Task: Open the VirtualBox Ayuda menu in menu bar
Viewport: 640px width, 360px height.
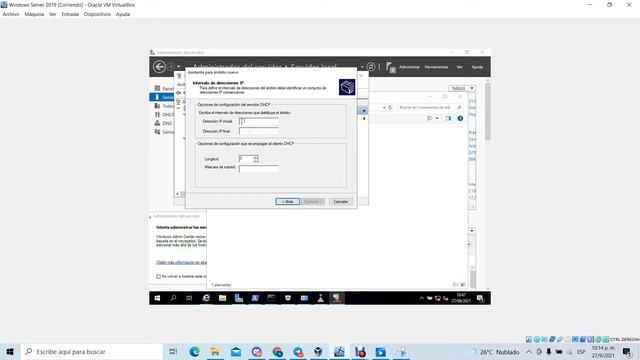Action: [x=123, y=14]
